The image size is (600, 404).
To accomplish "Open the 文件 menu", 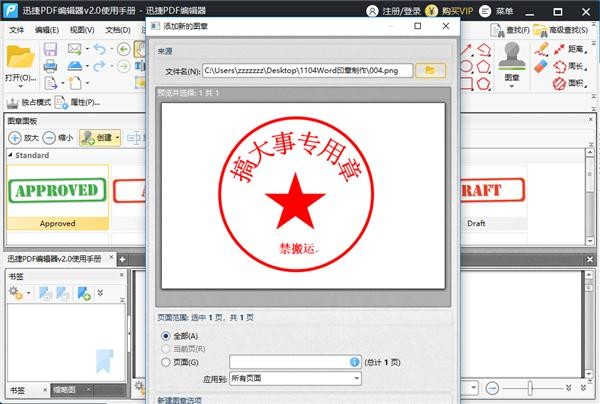I will (x=16, y=30).
